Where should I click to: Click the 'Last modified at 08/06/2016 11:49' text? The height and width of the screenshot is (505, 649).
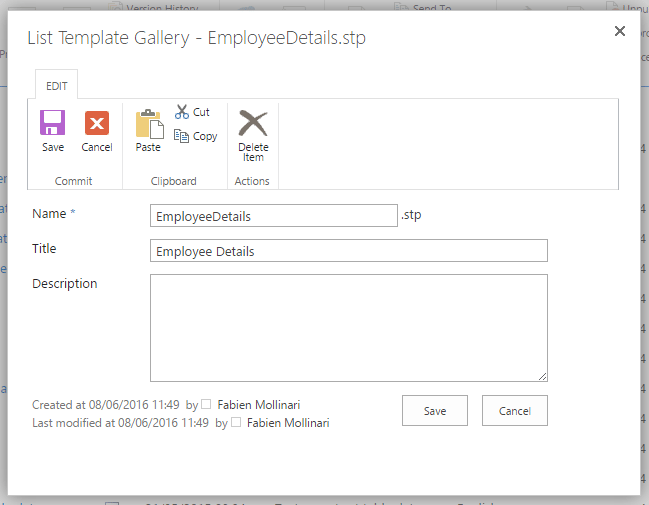click(120, 423)
